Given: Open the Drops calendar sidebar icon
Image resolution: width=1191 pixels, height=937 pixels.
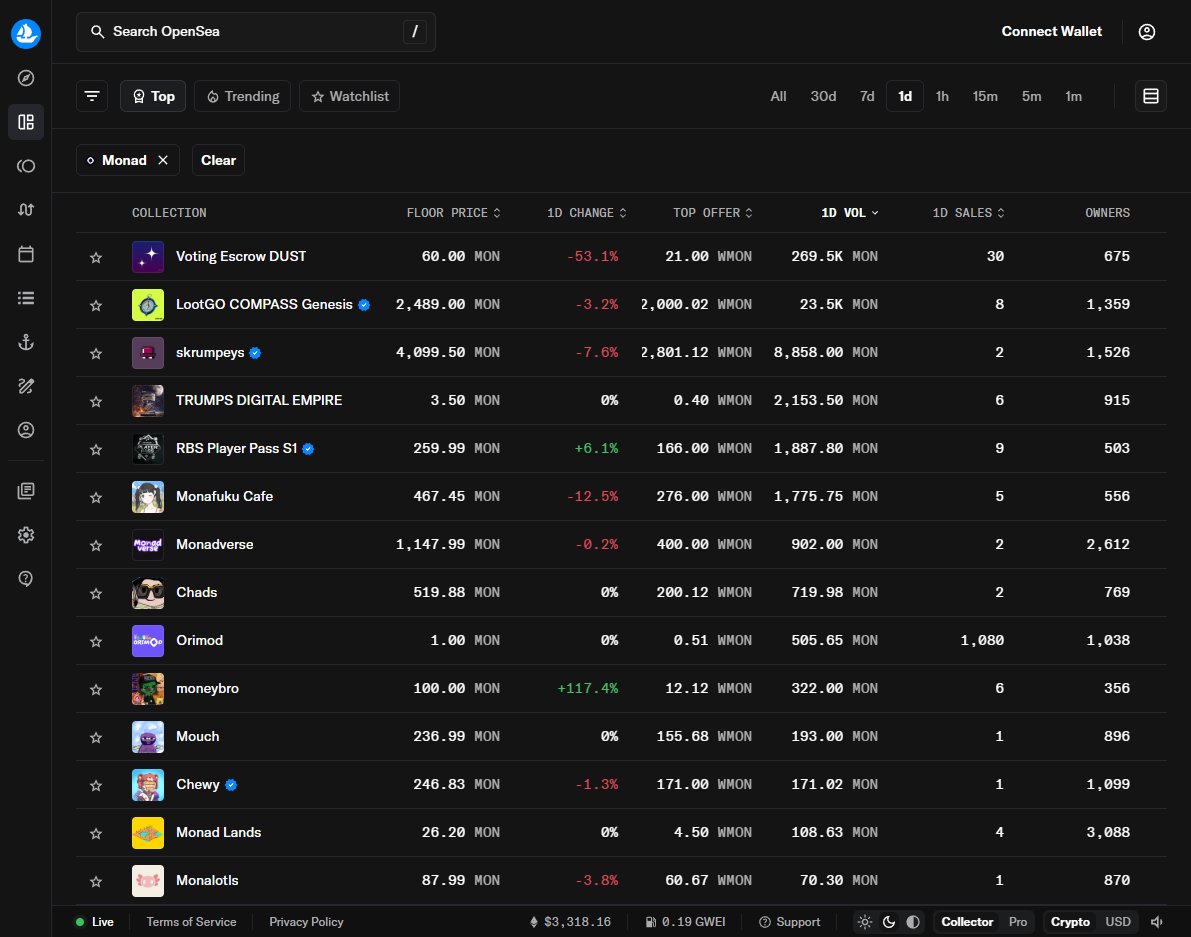Looking at the screenshot, I should click(26, 254).
